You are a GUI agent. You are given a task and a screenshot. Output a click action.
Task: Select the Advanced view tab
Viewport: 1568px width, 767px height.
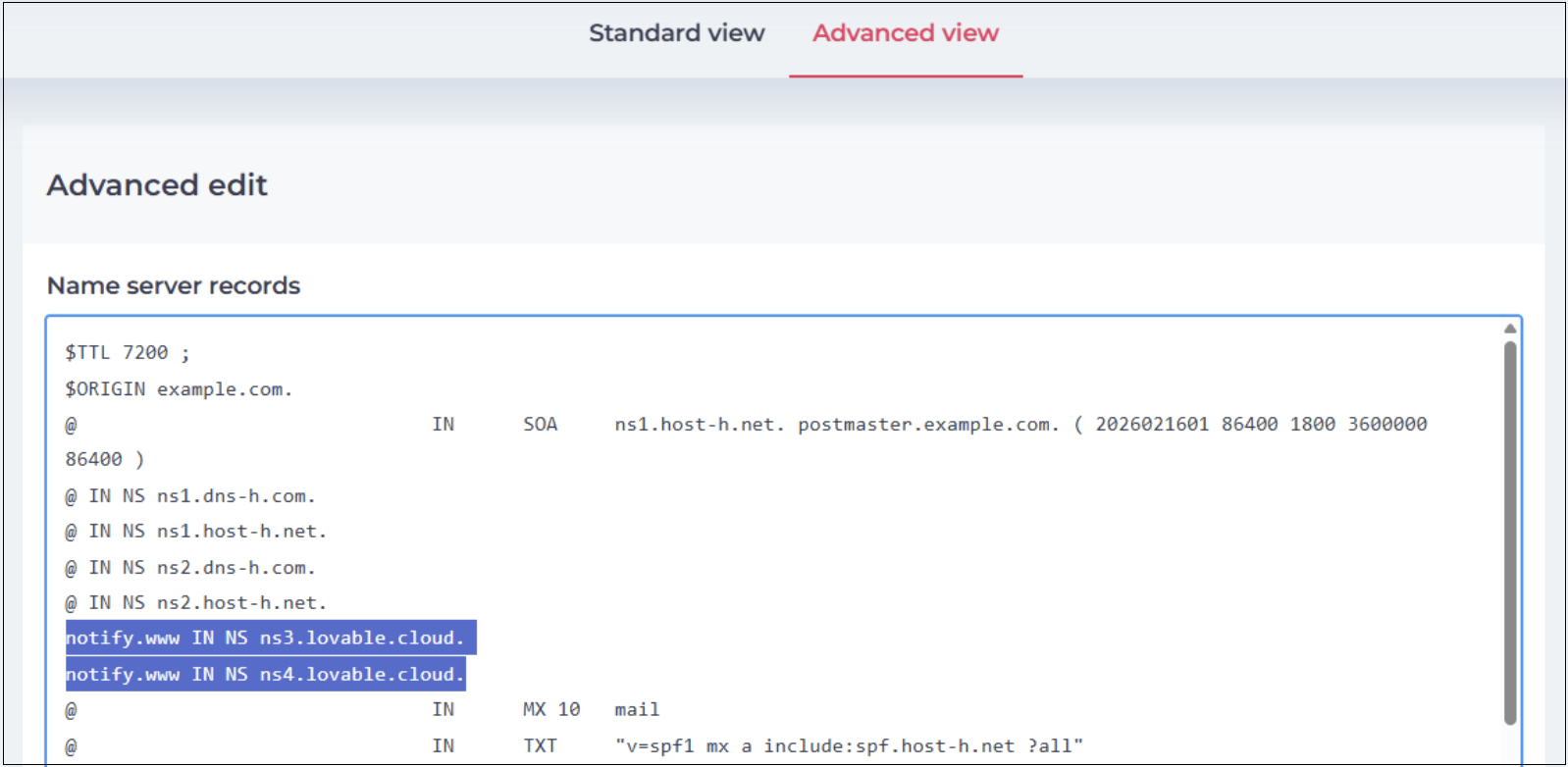pos(906,33)
